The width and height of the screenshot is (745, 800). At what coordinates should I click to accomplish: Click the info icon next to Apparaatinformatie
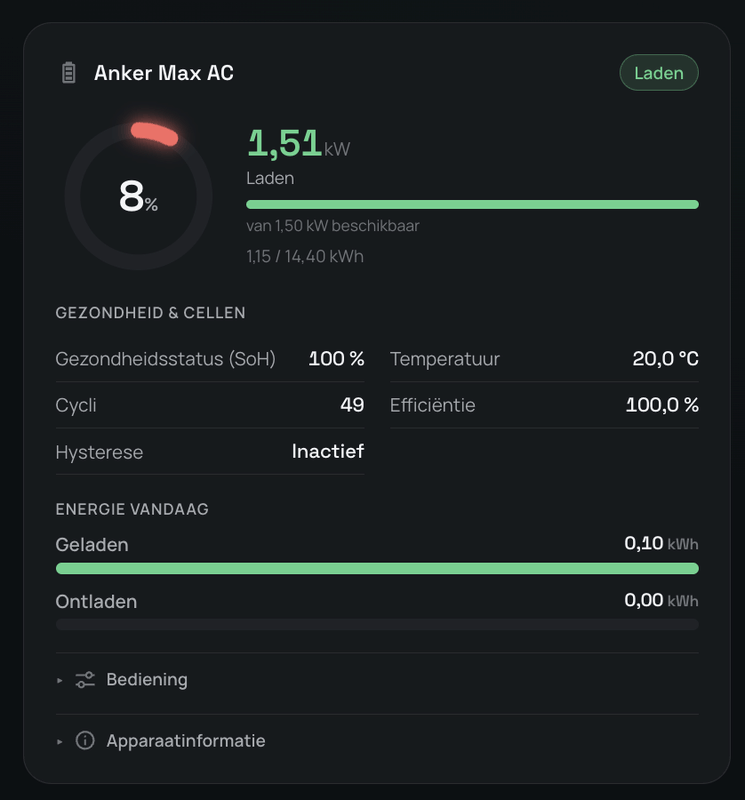(x=85, y=740)
